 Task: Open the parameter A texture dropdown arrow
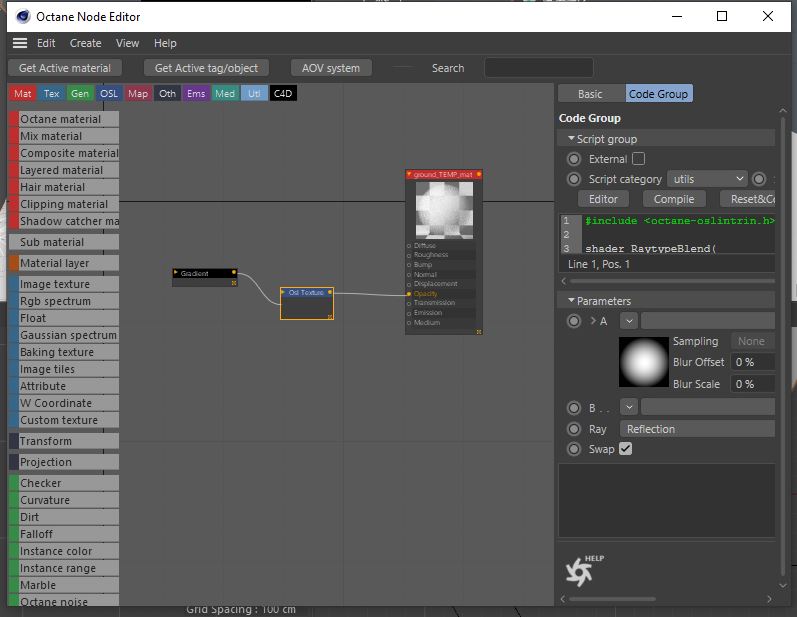pyautogui.click(x=629, y=321)
